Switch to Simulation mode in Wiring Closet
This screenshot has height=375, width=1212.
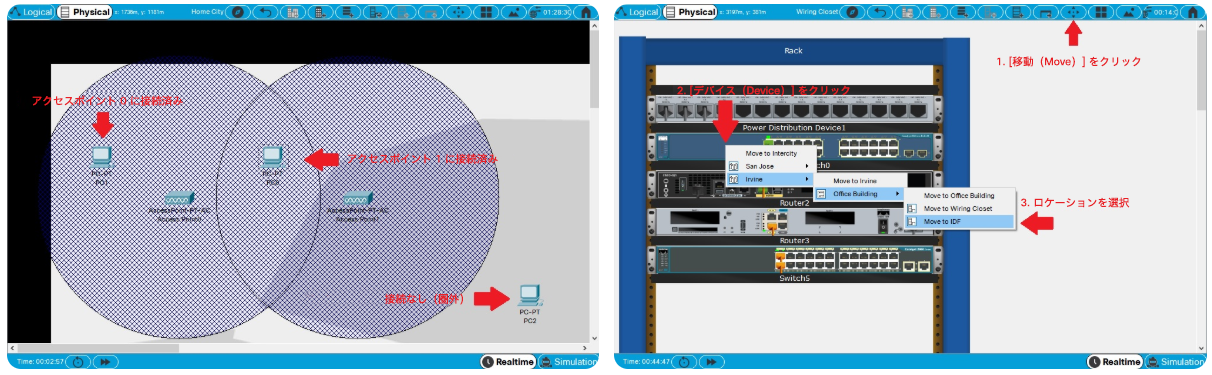[1175, 361]
